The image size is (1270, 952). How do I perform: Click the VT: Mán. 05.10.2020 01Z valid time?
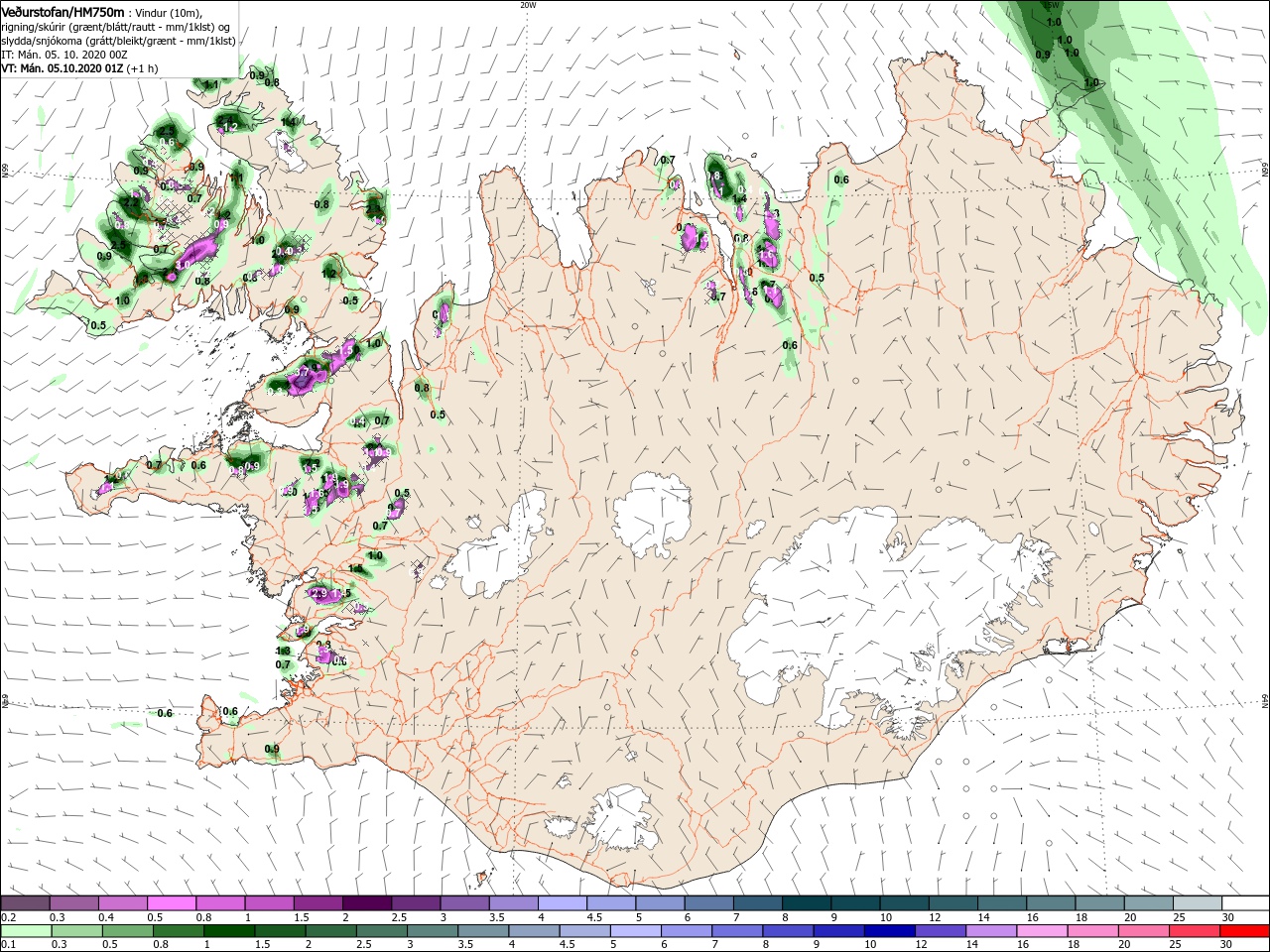tap(61, 69)
